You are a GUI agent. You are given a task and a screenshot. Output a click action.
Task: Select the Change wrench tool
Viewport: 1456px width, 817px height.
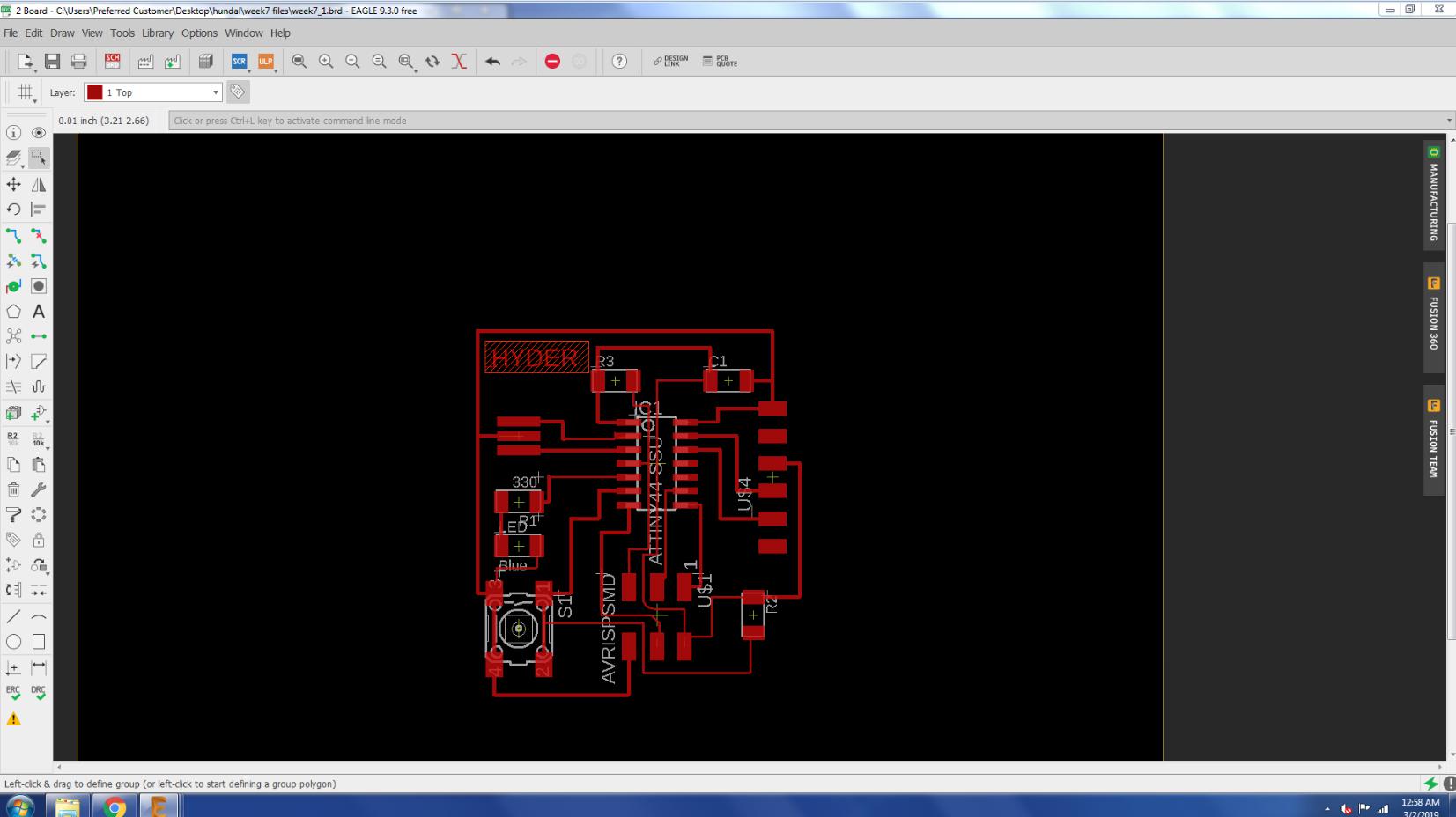(x=39, y=490)
